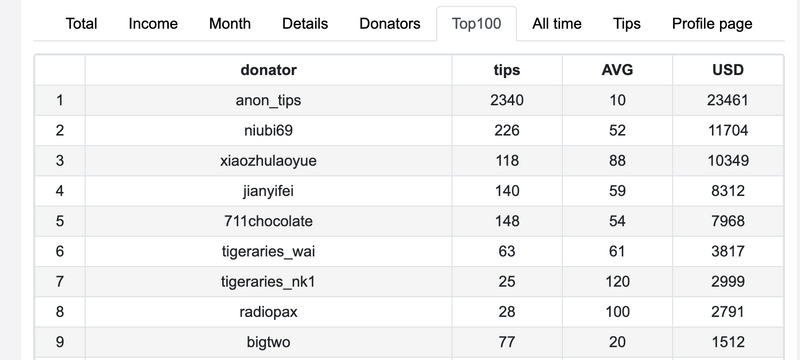This screenshot has width=800, height=360.
Task: Select radiopax in the donator list
Action: (268, 312)
